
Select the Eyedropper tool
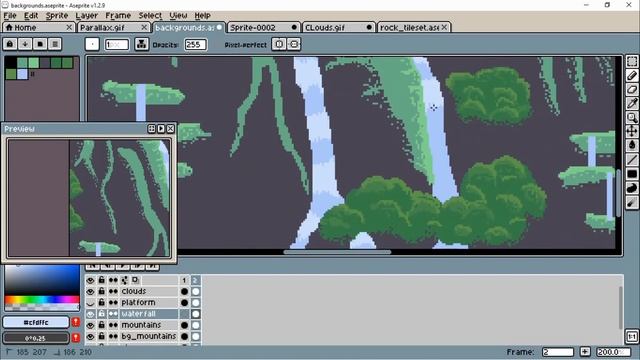[632, 103]
